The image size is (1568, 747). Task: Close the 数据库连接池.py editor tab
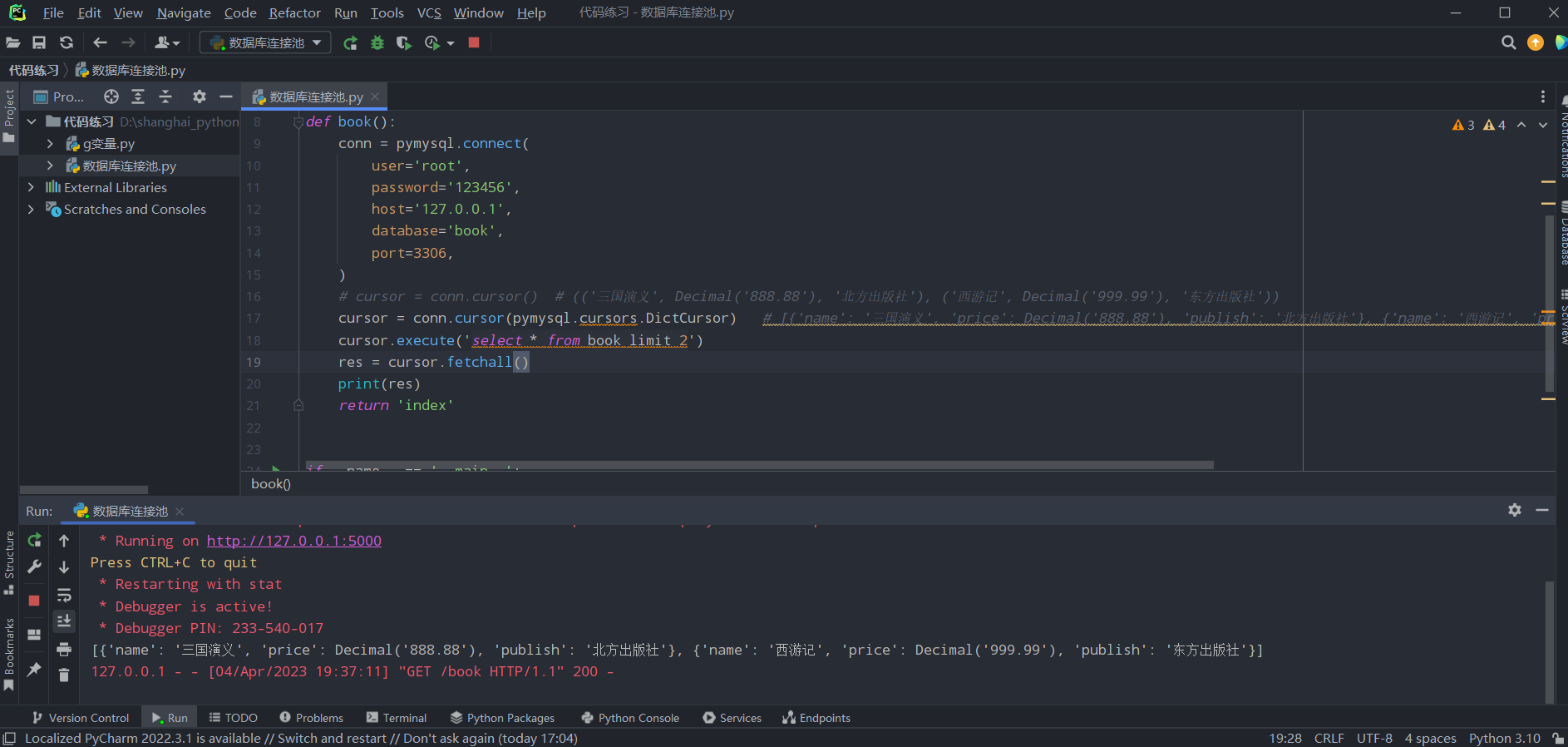point(375,96)
